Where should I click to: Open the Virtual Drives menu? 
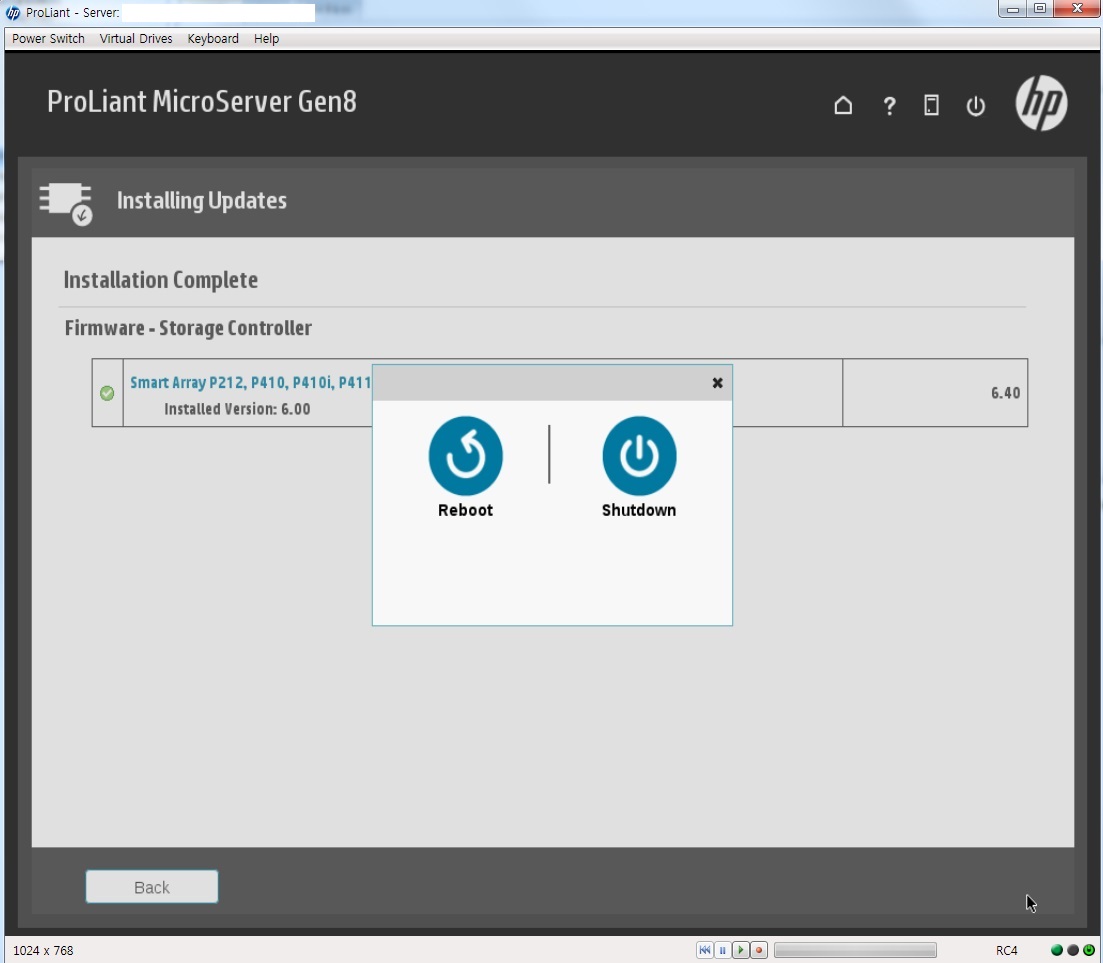(x=136, y=39)
